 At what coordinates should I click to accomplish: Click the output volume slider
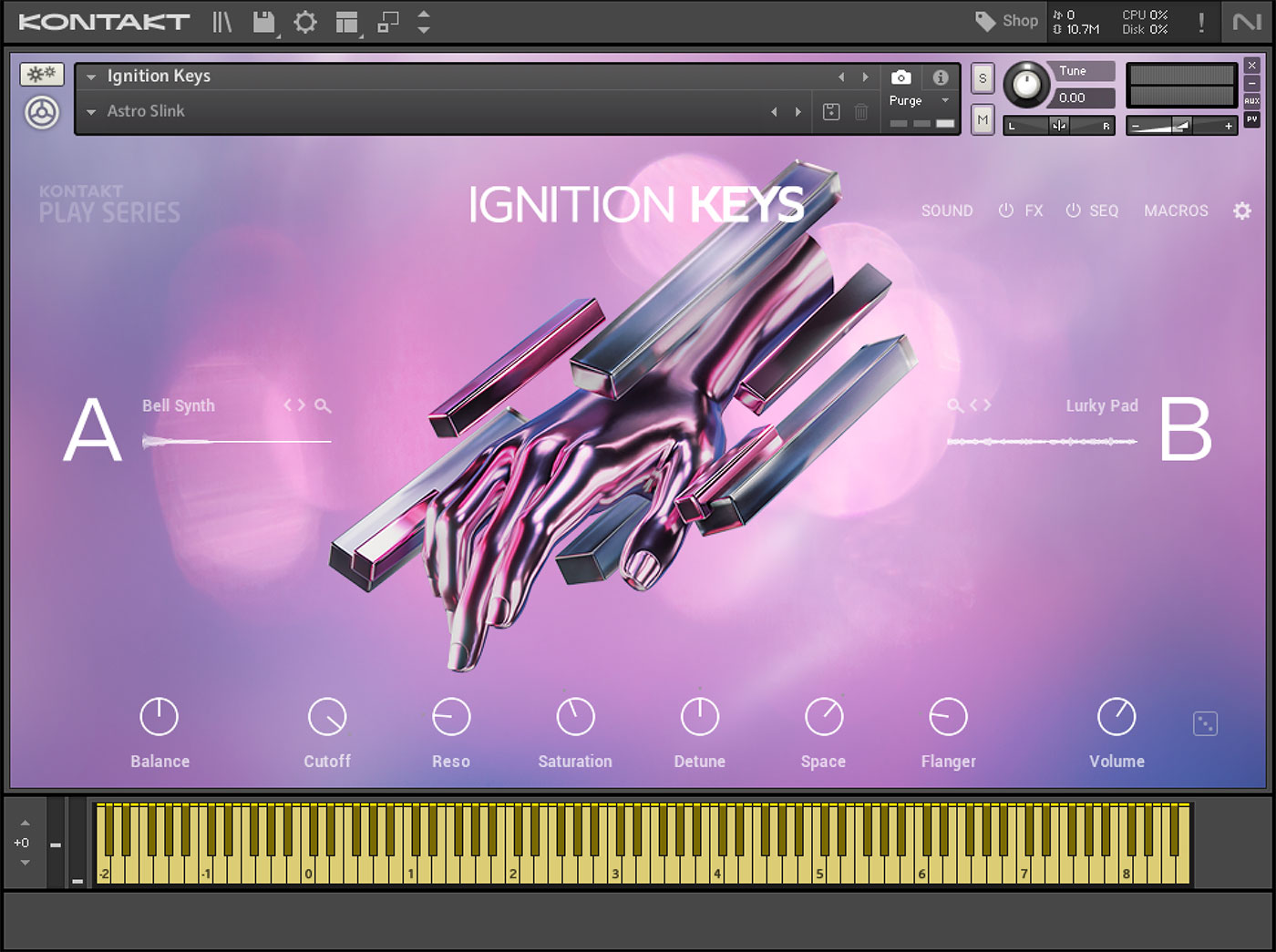[1181, 126]
